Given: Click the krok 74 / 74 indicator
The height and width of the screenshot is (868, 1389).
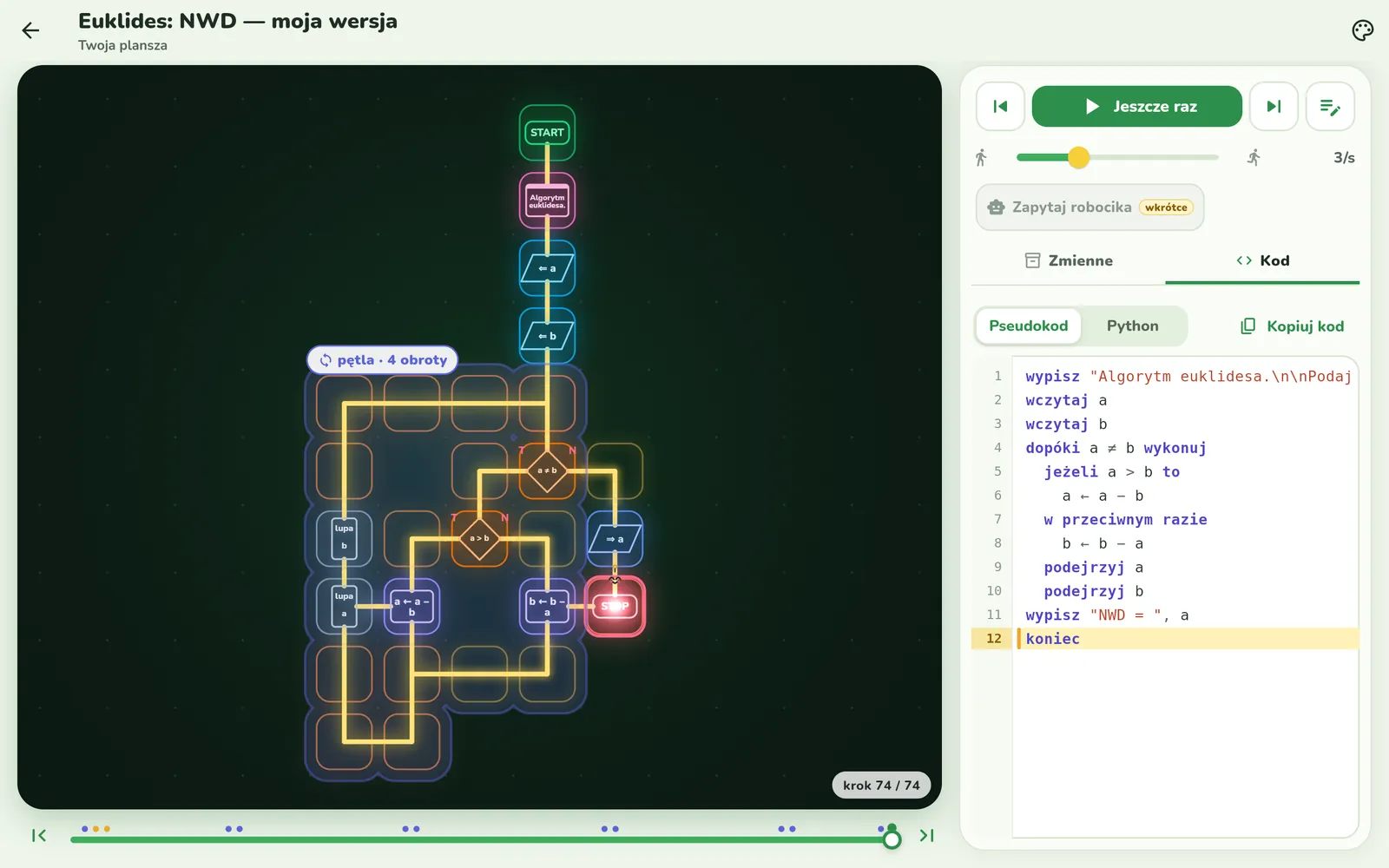Looking at the screenshot, I should 881,786.
